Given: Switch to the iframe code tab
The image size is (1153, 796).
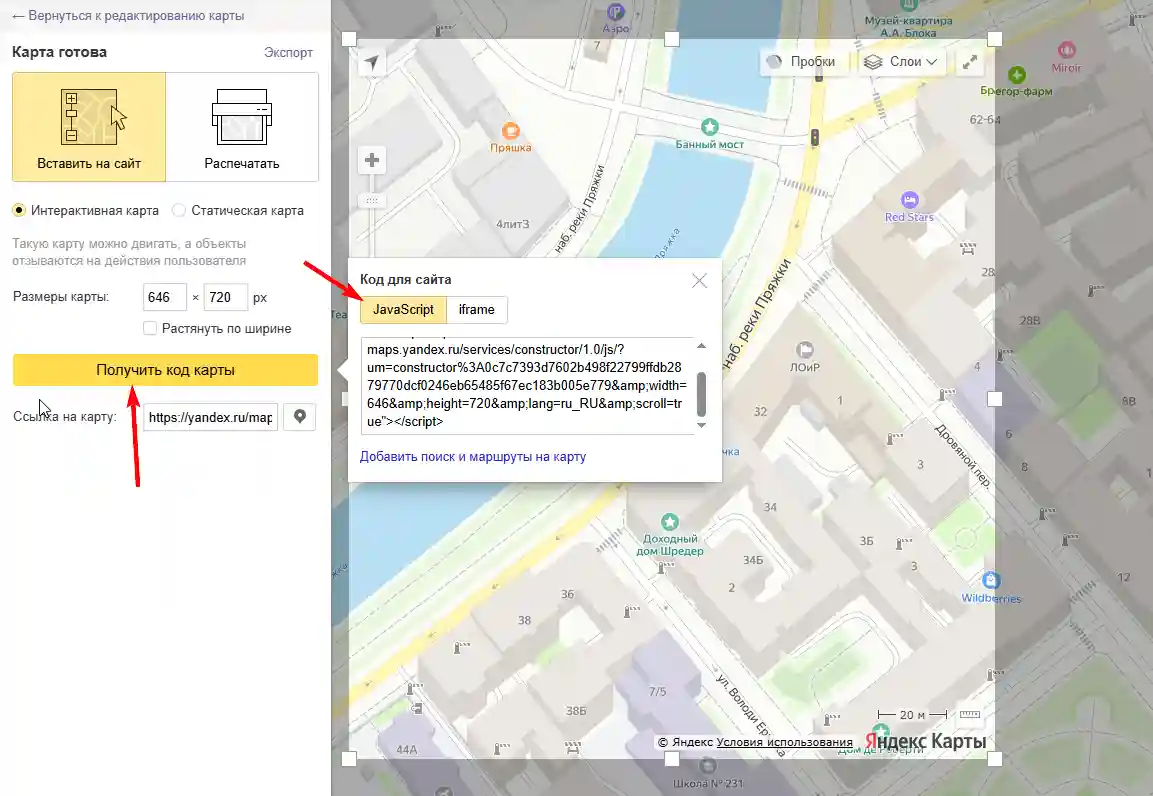Looking at the screenshot, I should pyautogui.click(x=477, y=310).
